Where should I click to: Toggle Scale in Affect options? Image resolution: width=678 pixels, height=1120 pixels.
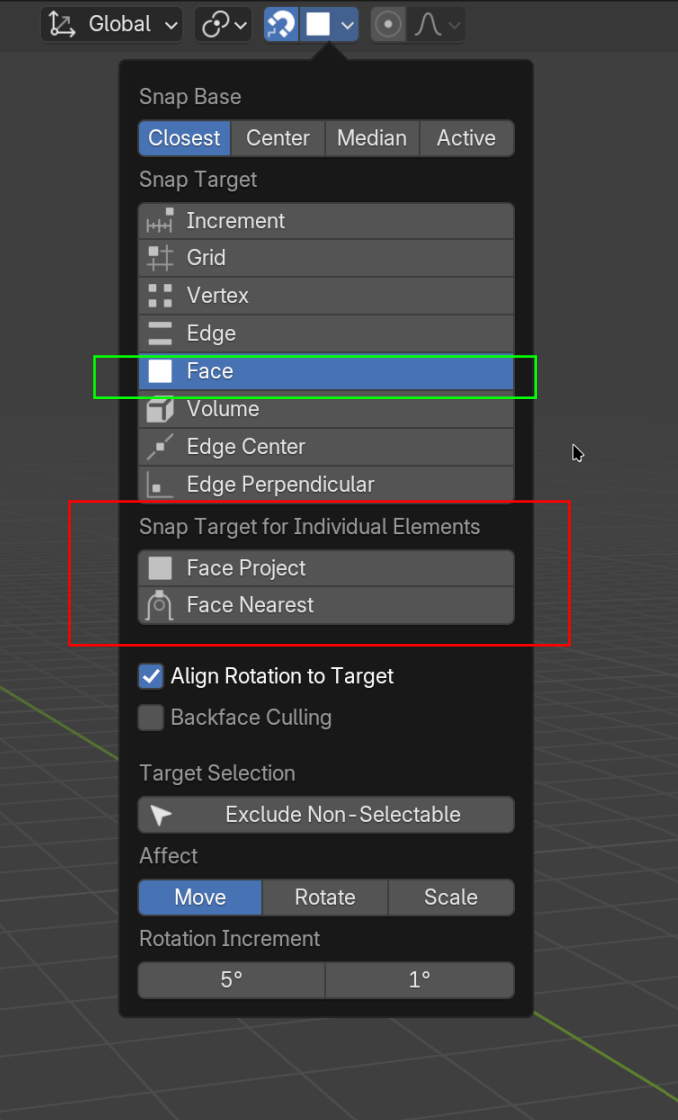(x=451, y=898)
